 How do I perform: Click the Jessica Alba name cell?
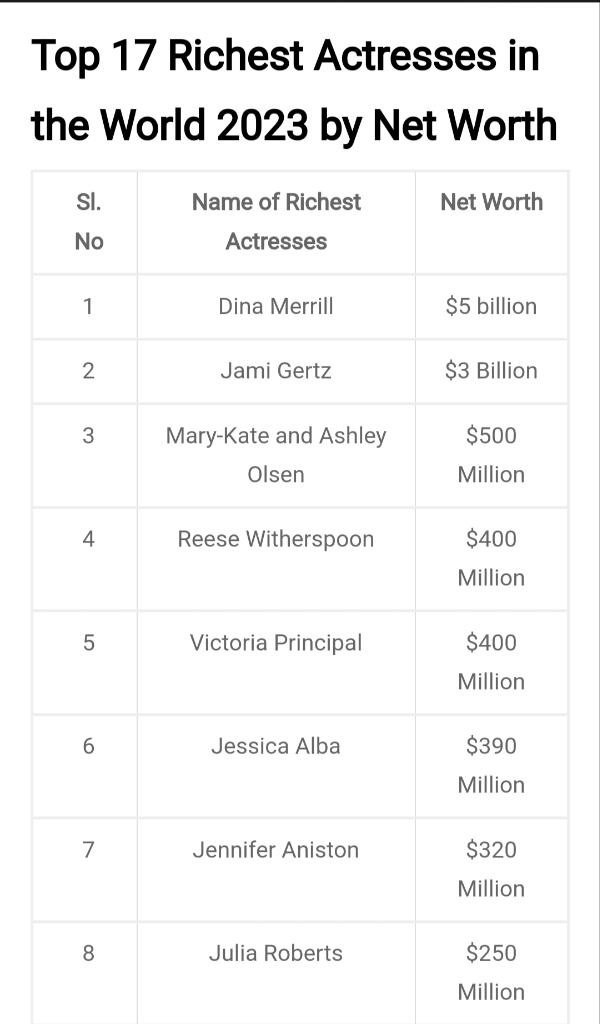click(276, 746)
